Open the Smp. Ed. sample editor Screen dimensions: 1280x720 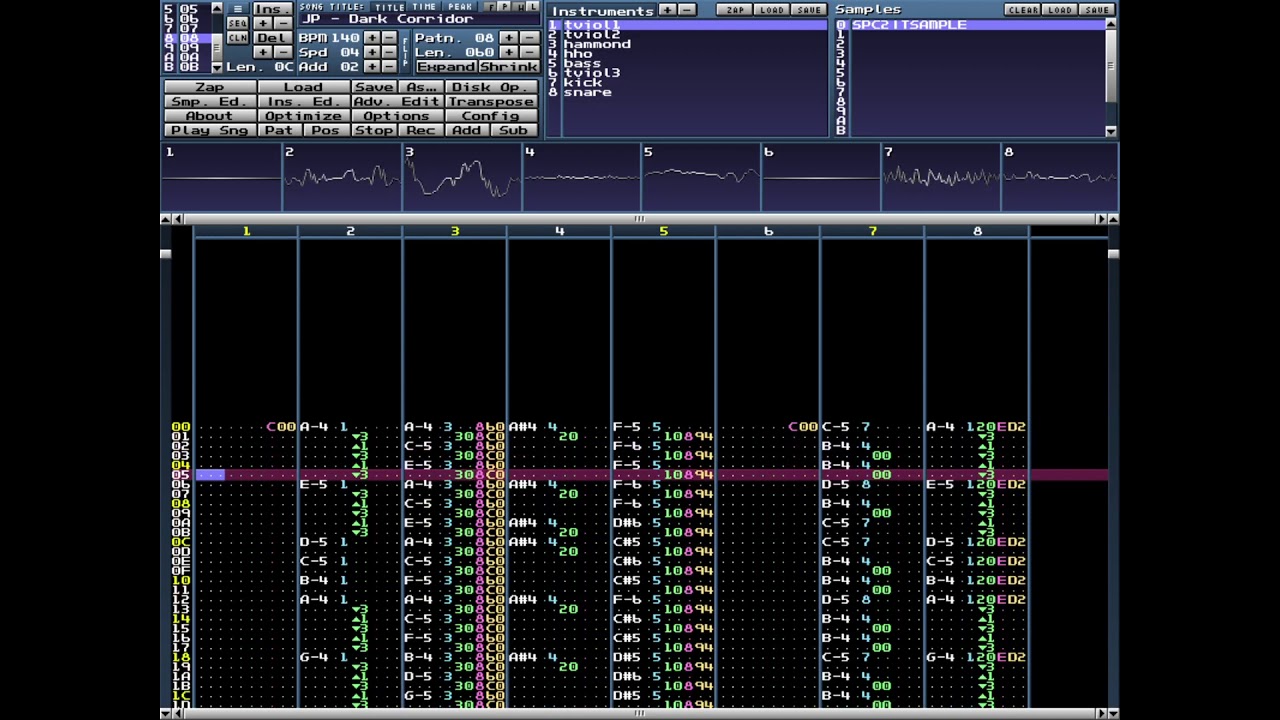pyautogui.click(x=209, y=102)
